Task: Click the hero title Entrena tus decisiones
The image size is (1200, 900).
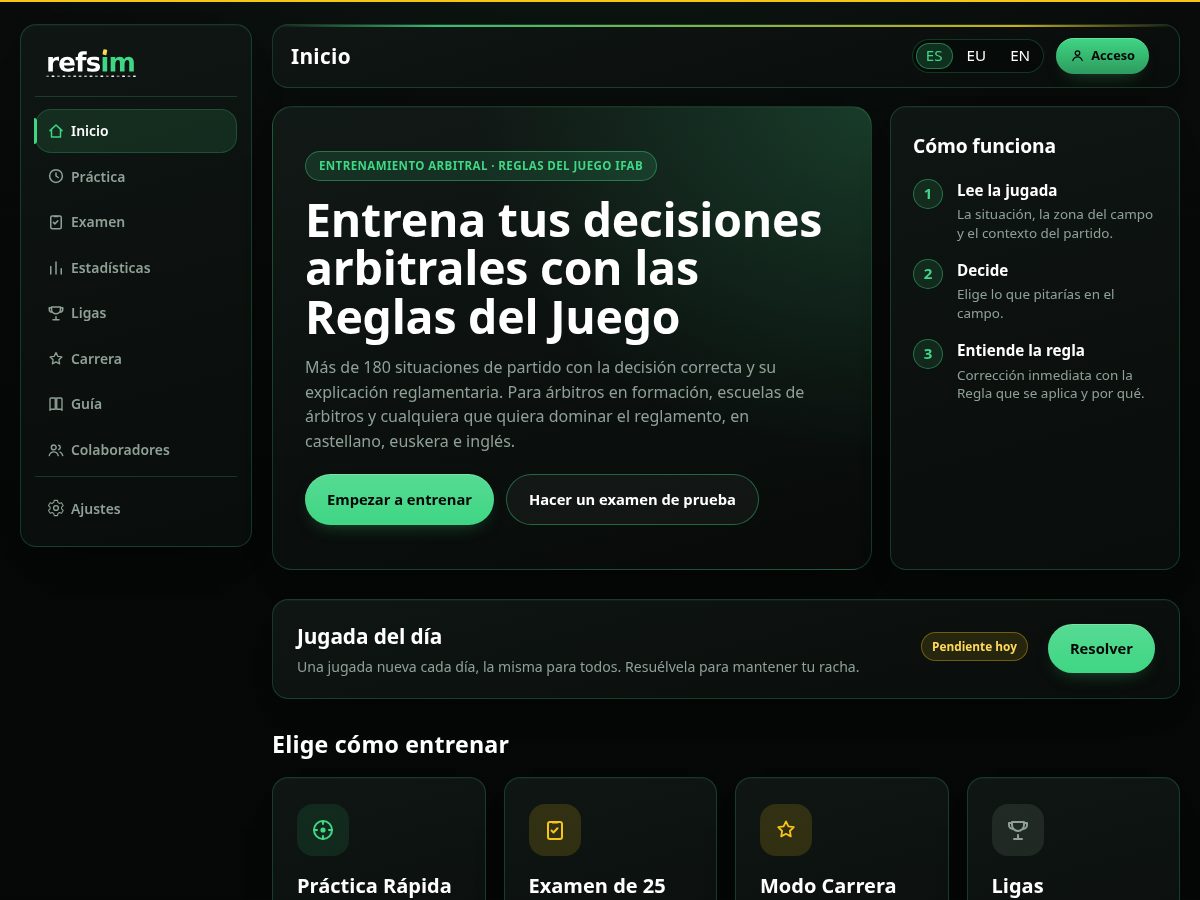Action: click(564, 268)
